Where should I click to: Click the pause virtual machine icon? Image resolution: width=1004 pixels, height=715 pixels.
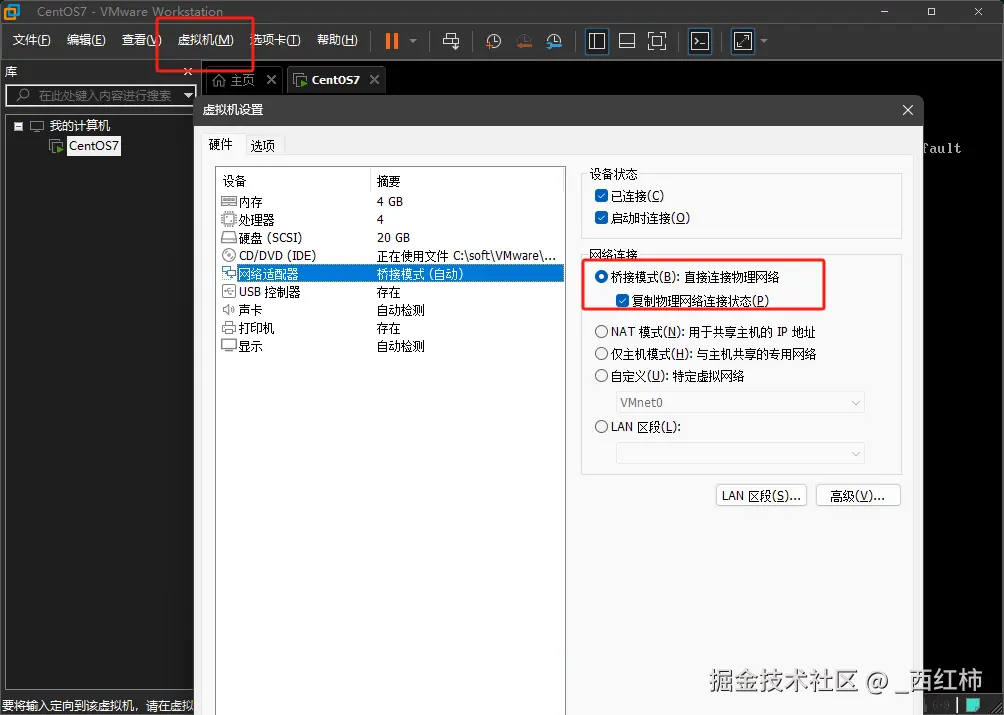coord(391,41)
